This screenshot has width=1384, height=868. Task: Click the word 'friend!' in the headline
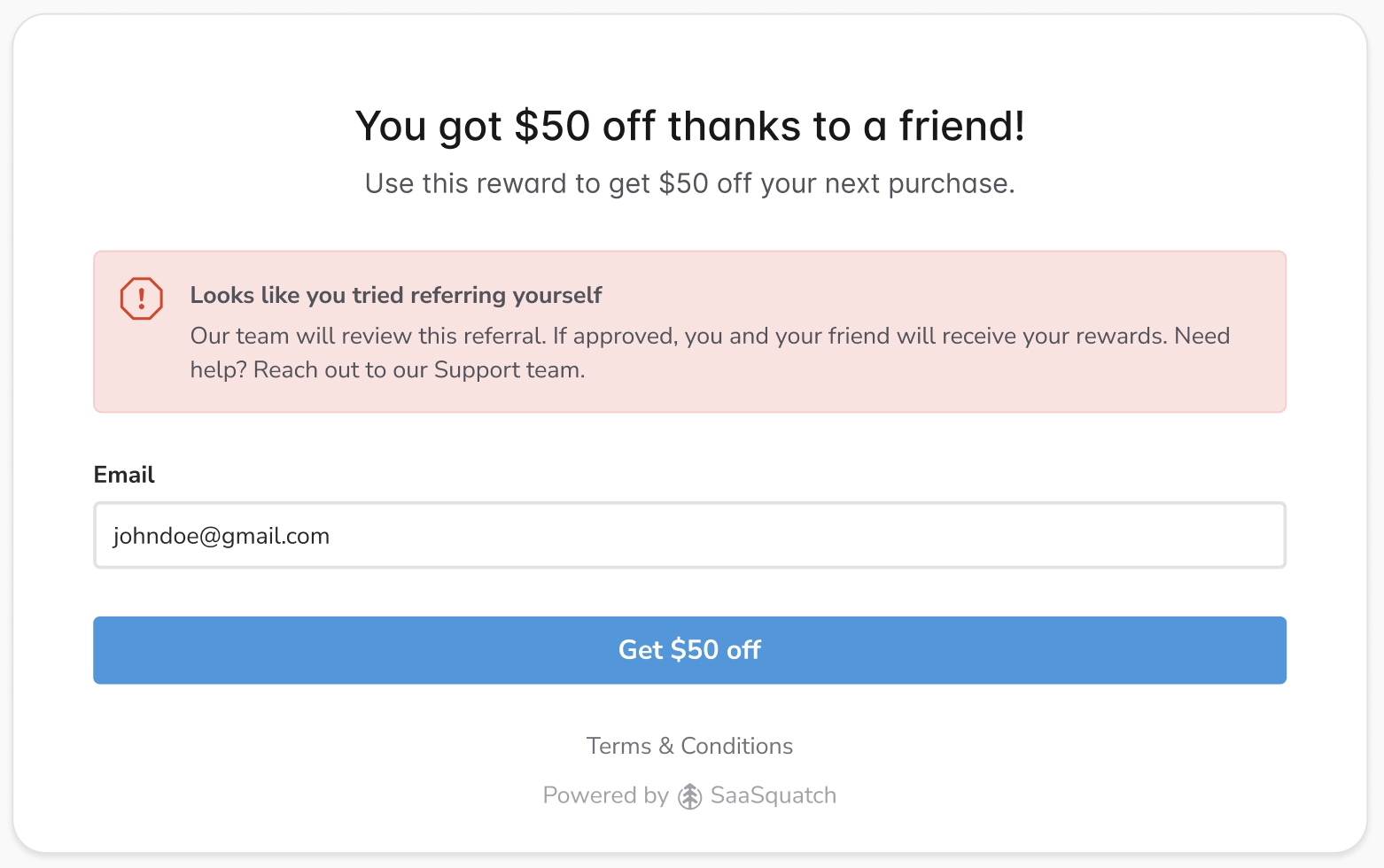tap(961, 126)
